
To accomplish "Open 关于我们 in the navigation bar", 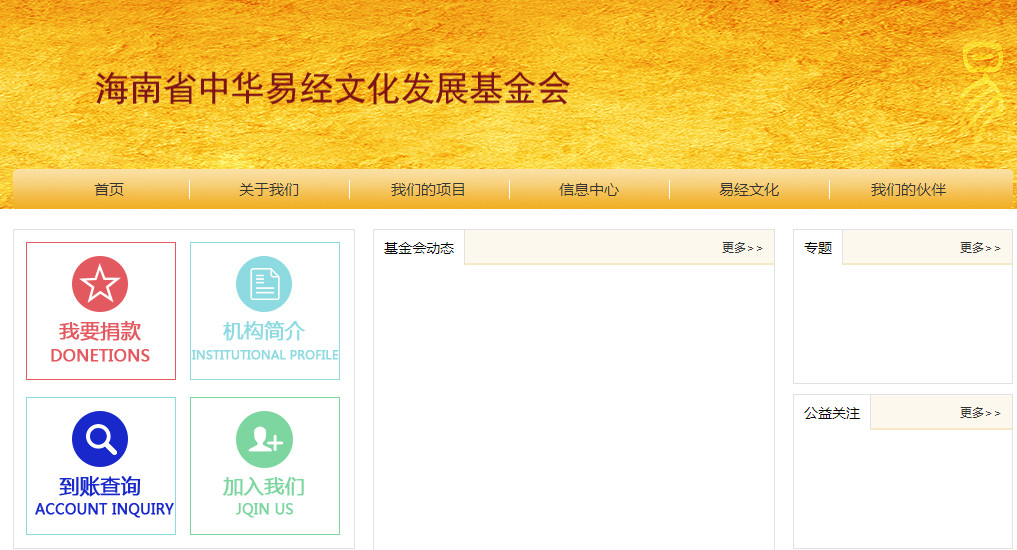I will click(x=269, y=189).
